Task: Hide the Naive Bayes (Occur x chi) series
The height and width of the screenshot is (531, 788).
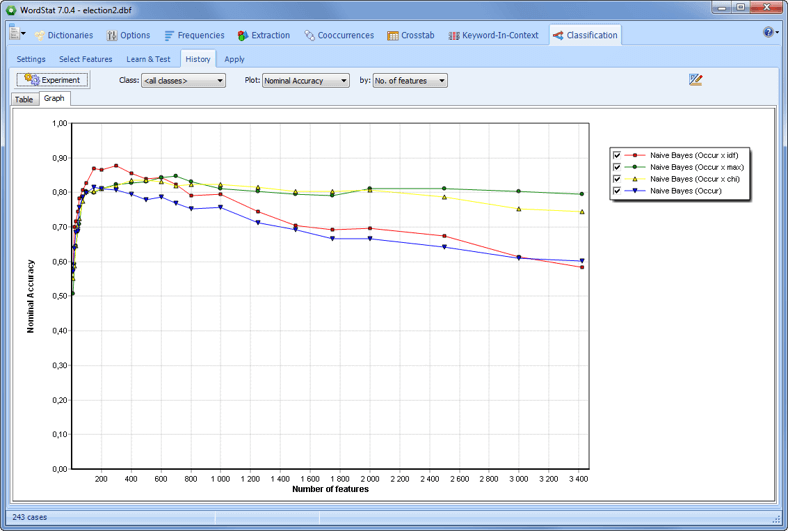Action: 617,179
